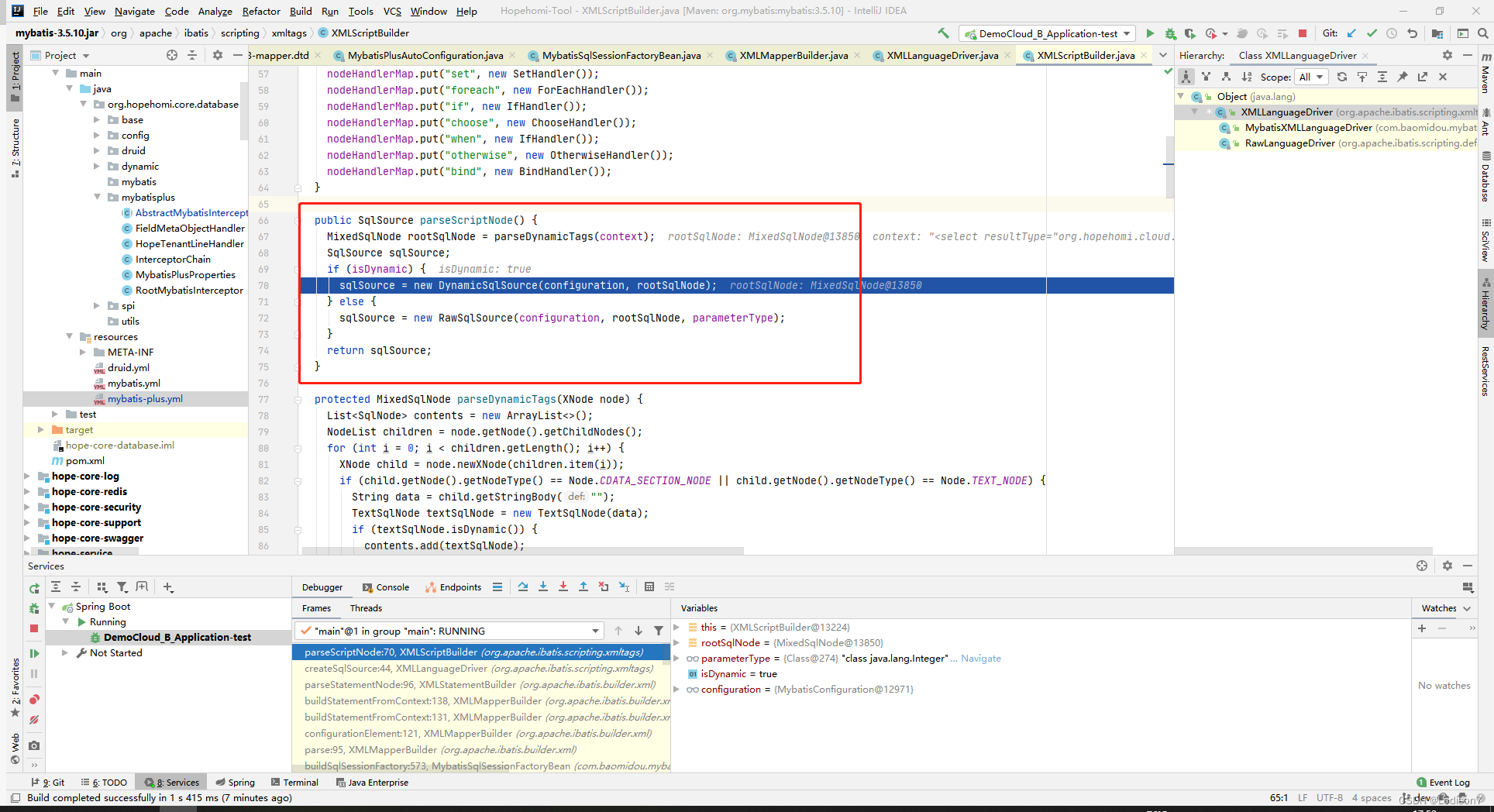Open the Navigate menu
This screenshot has height=812, width=1494.
point(135,11)
